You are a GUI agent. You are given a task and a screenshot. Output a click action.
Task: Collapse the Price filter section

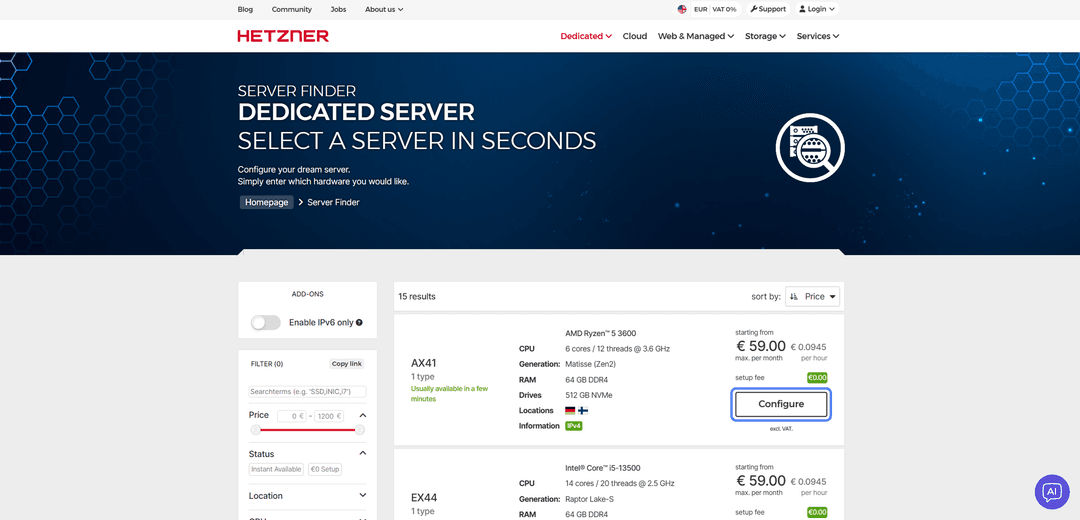click(363, 415)
